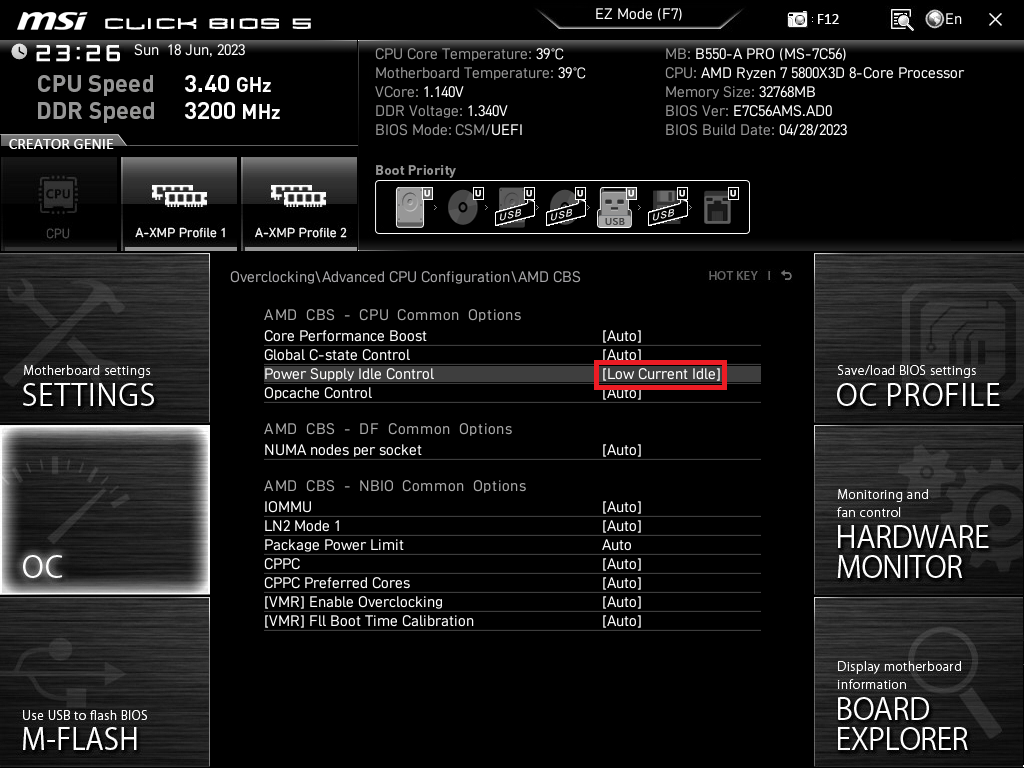
Task: Open [VMR] Fll Boot Time Calibration value
Action: 622,621
